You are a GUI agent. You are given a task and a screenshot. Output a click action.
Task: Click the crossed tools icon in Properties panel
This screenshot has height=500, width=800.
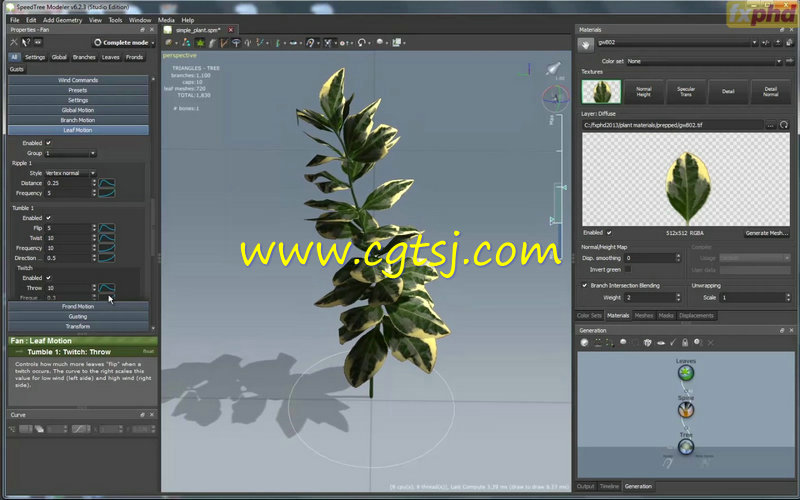(14, 42)
